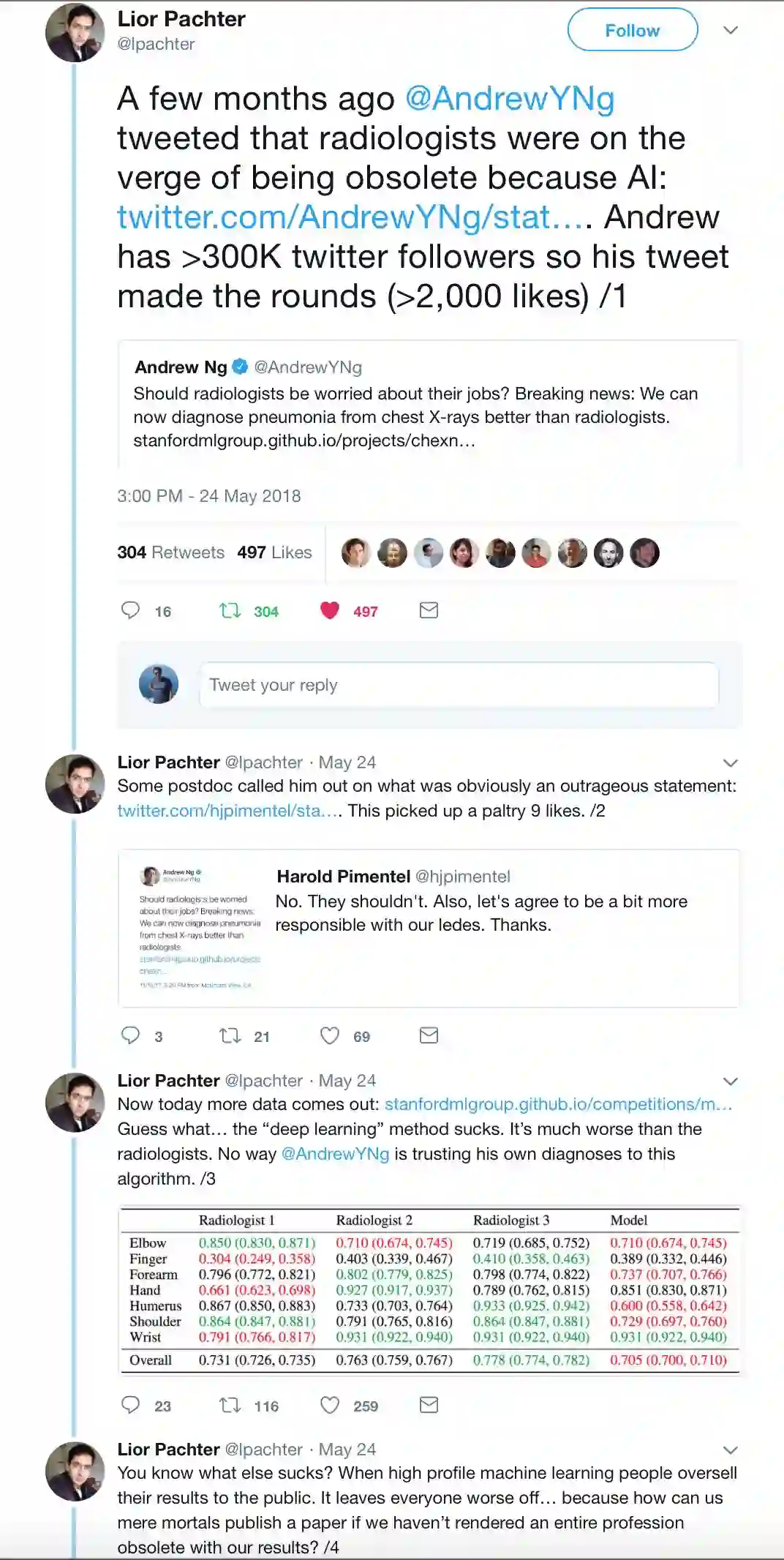Message the radiologist table tweet via envelope
The height and width of the screenshot is (1560, 784).
click(429, 1405)
